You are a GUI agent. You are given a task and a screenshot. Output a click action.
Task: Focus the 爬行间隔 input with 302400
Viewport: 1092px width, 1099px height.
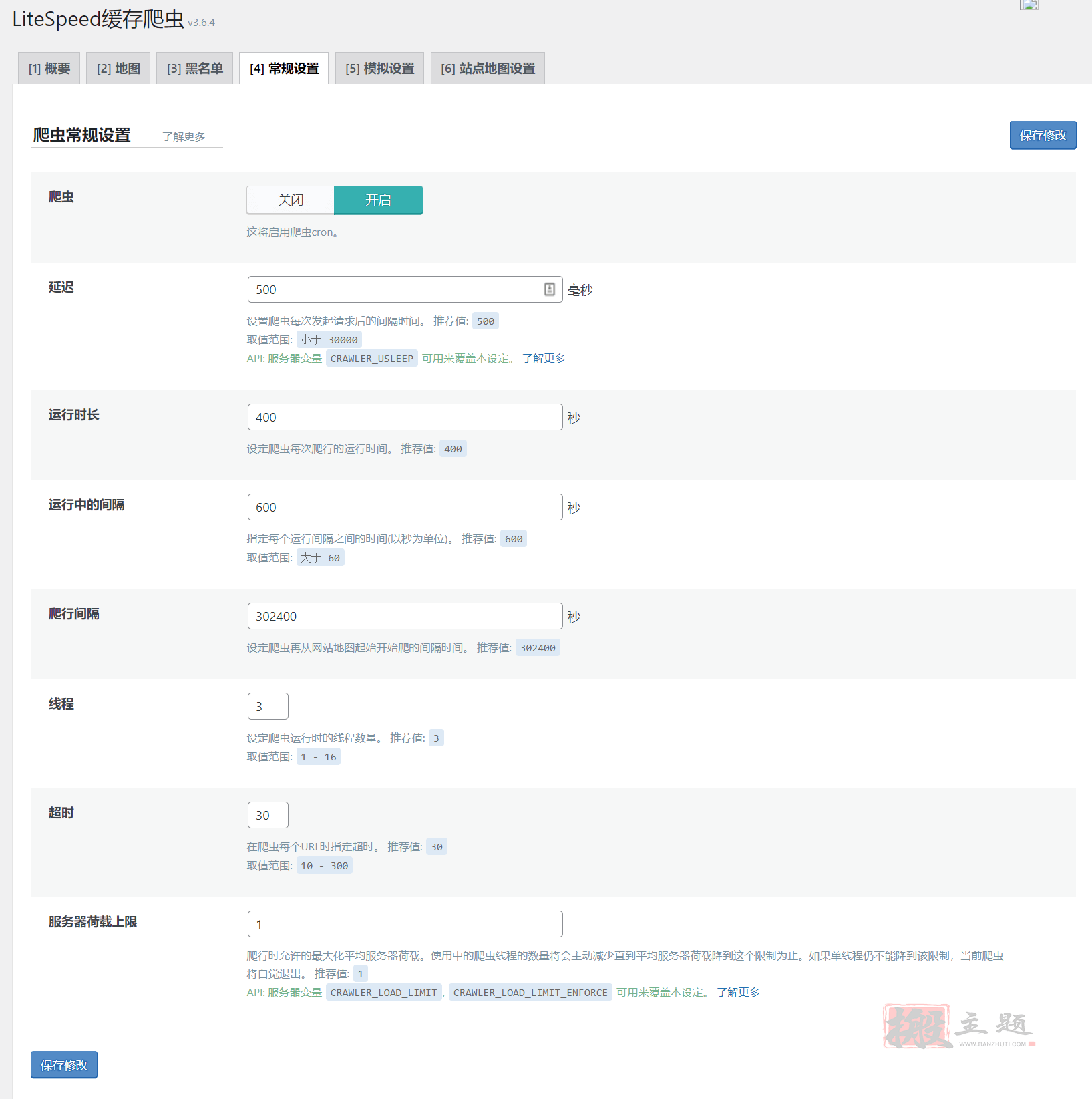(x=405, y=616)
